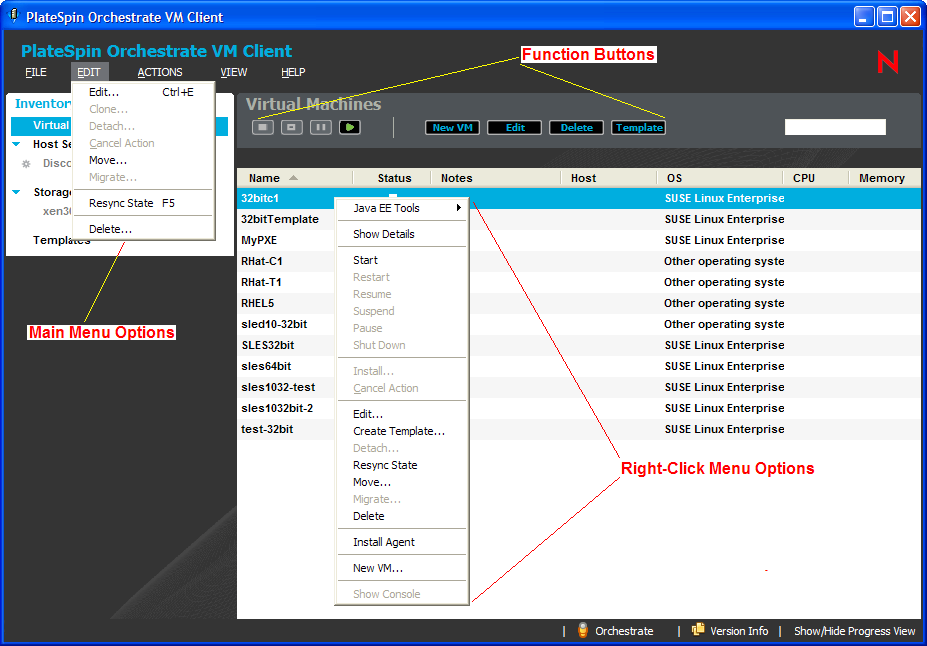The height and width of the screenshot is (646, 927).
Task: Click the Version Info status bar label
Action: tap(739, 631)
